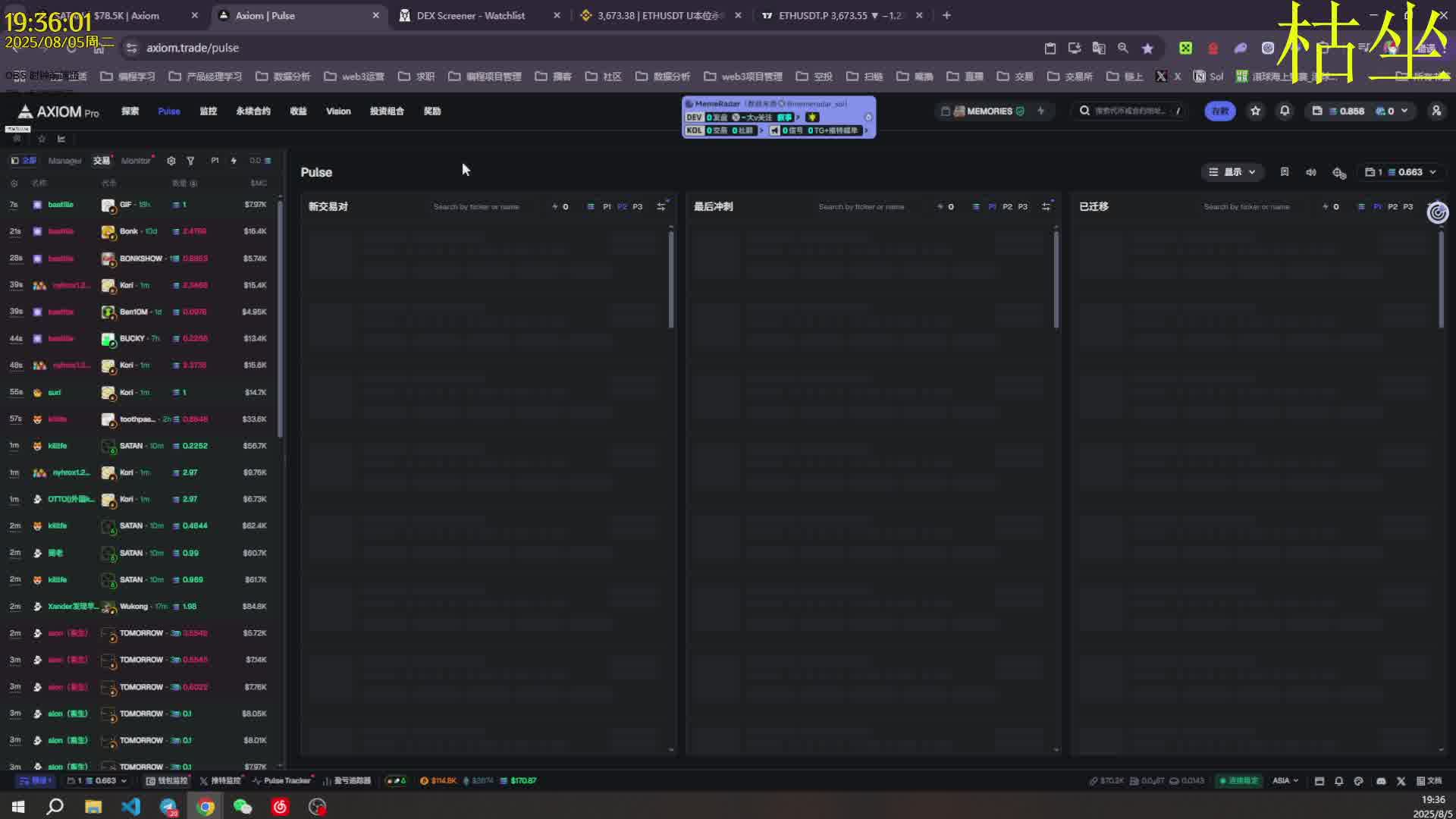
Task: Click the 新交易对 column scrollbar
Action: [671, 279]
